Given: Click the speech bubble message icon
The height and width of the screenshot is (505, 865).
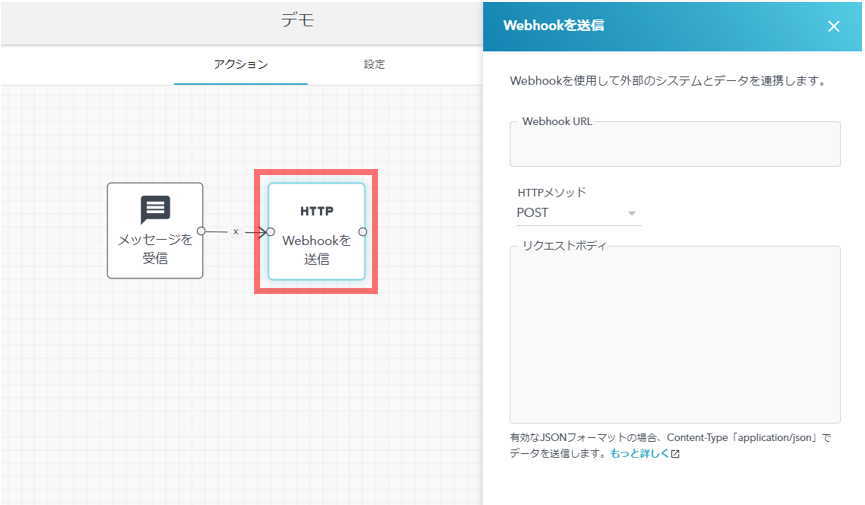Looking at the screenshot, I should pos(155,210).
